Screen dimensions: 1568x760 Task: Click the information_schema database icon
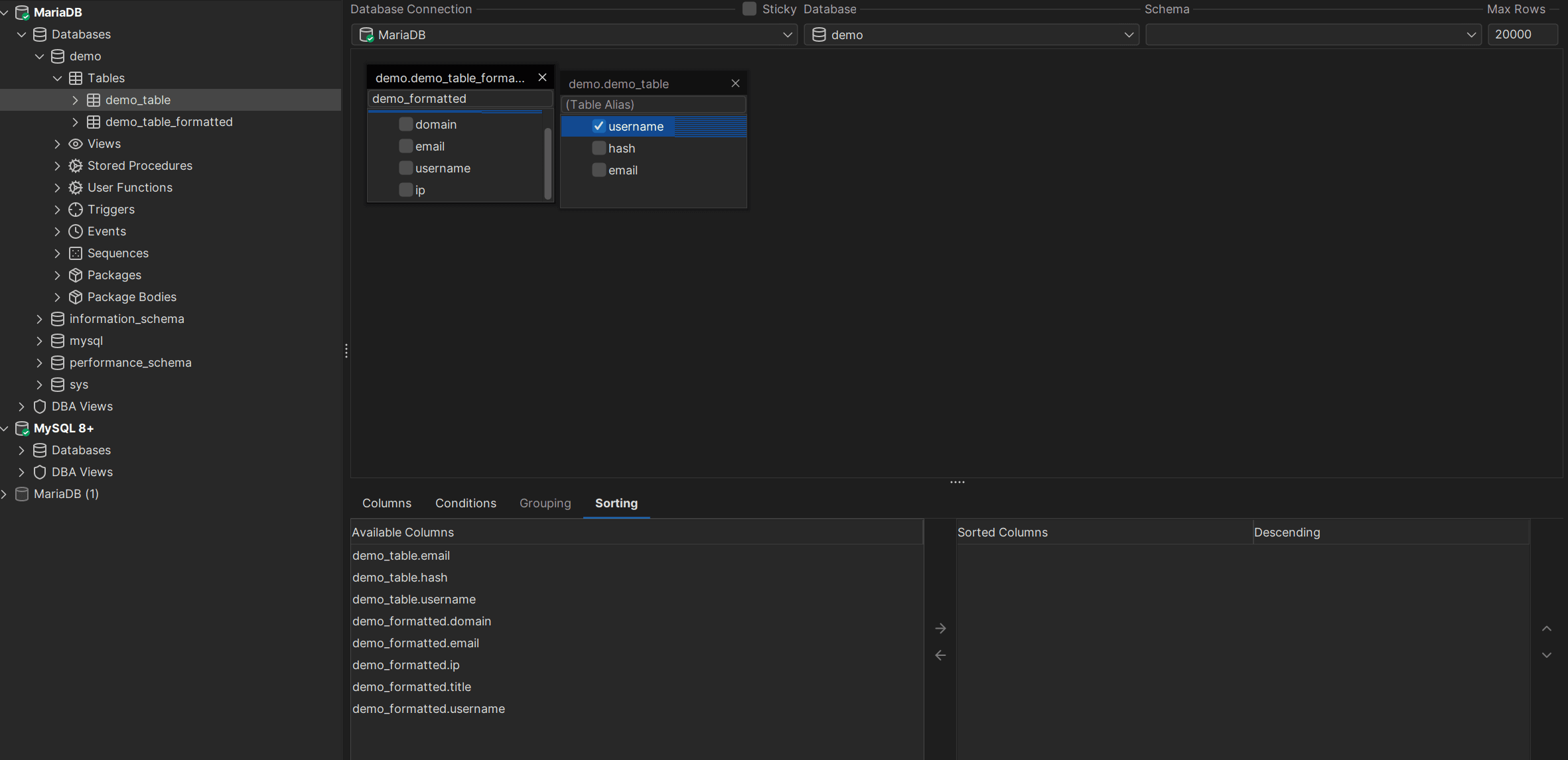point(58,319)
